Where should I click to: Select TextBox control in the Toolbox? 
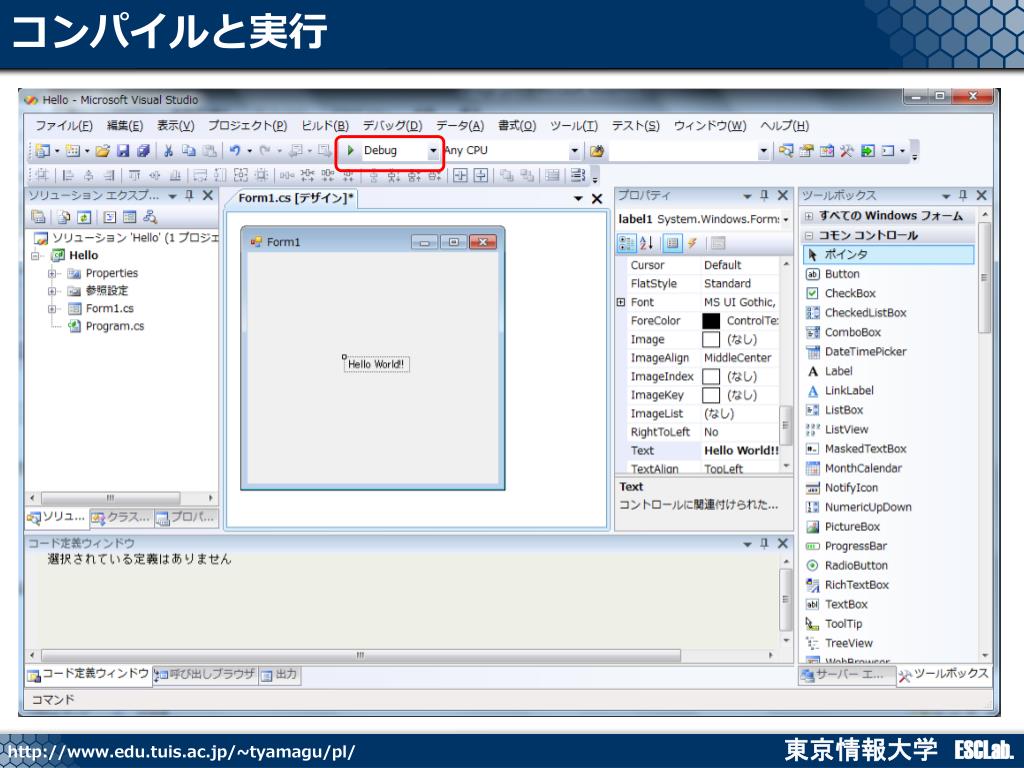click(846, 605)
